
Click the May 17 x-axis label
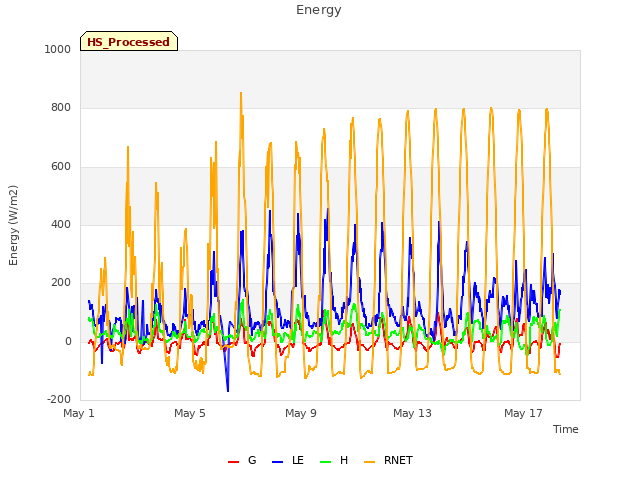point(523,413)
